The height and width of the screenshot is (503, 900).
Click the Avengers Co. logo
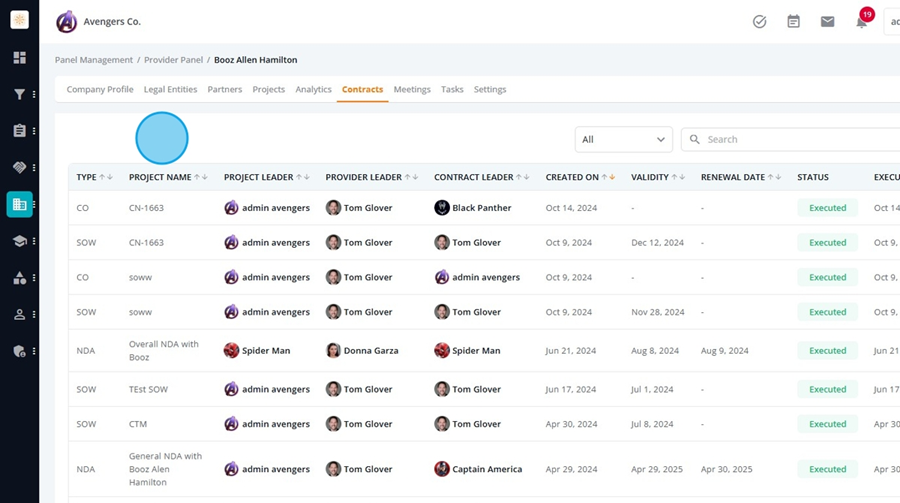(67, 22)
